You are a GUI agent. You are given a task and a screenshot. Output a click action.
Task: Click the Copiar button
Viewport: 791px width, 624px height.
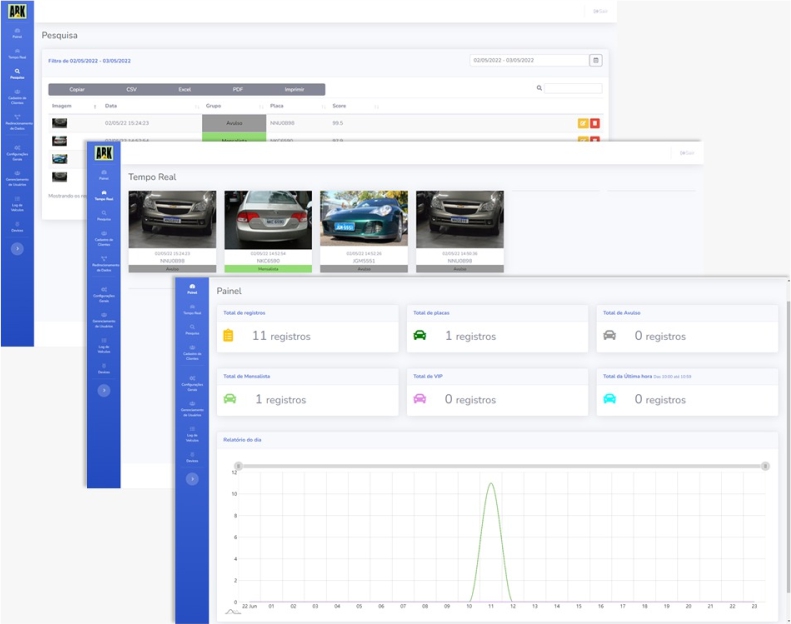click(x=76, y=89)
